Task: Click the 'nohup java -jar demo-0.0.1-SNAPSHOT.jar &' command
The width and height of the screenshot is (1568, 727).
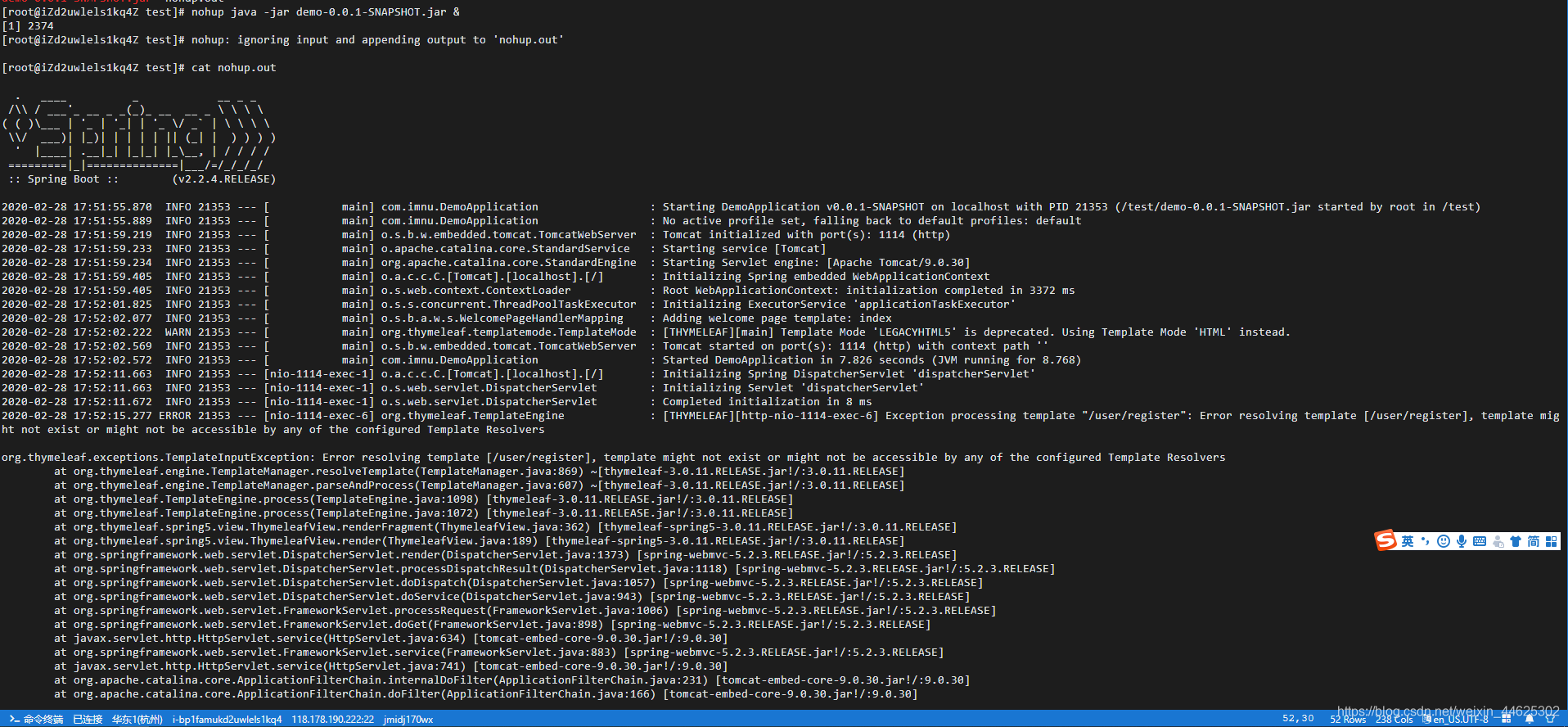Action: coord(326,12)
